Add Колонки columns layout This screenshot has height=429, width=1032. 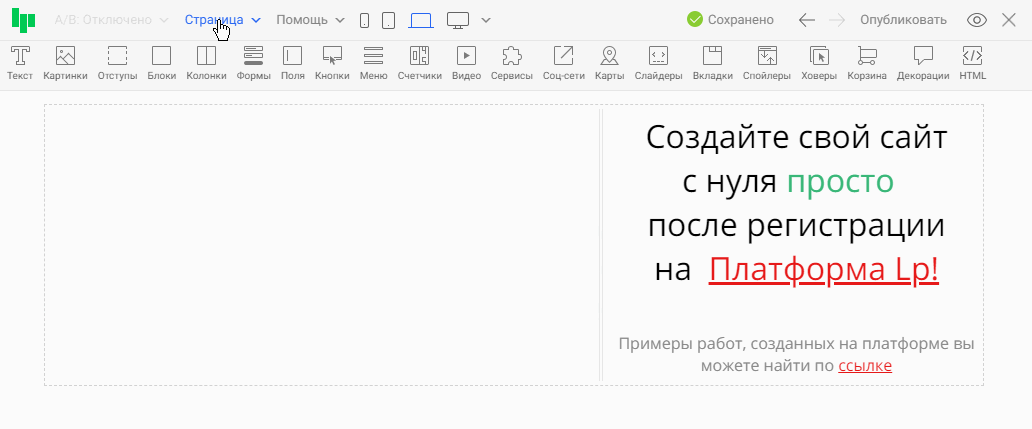(x=206, y=63)
